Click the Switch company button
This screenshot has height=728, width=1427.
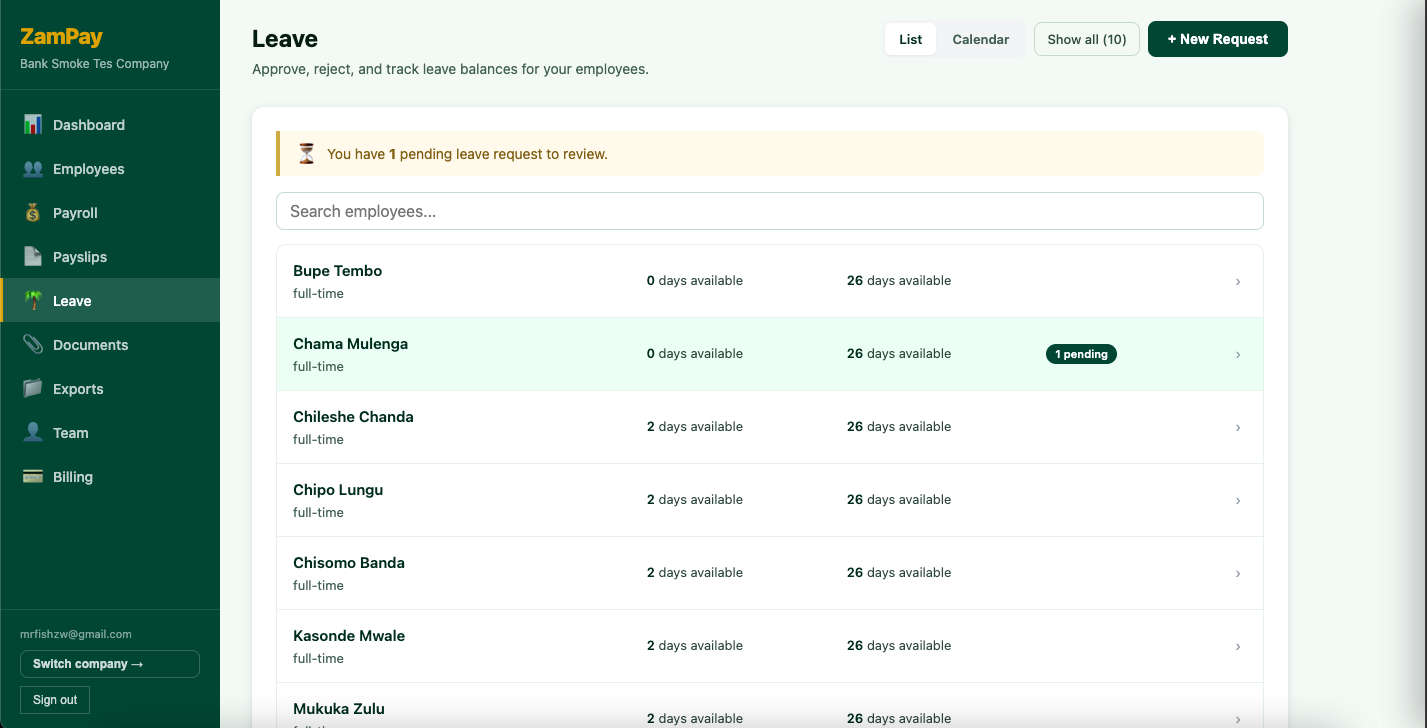(110, 664)
